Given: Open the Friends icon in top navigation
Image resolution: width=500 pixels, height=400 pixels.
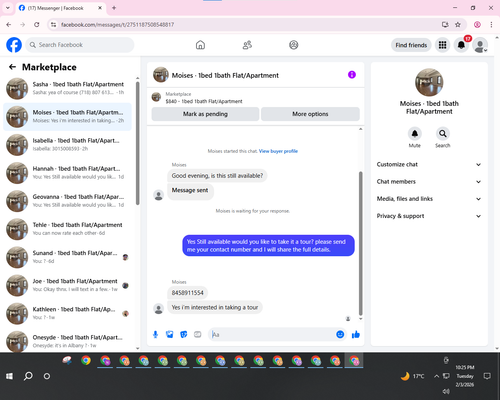Looking at the screenshot, I should (x=247, y=45).
